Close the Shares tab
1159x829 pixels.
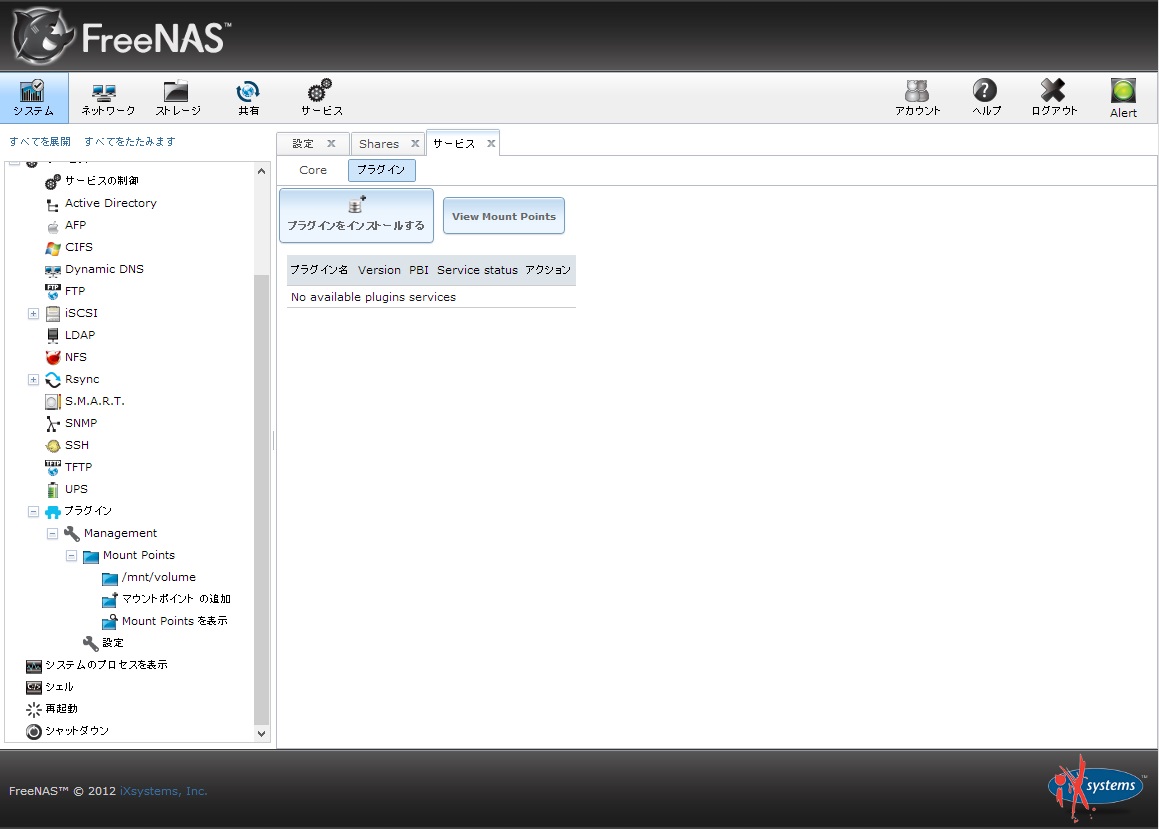tap(415, 144)
